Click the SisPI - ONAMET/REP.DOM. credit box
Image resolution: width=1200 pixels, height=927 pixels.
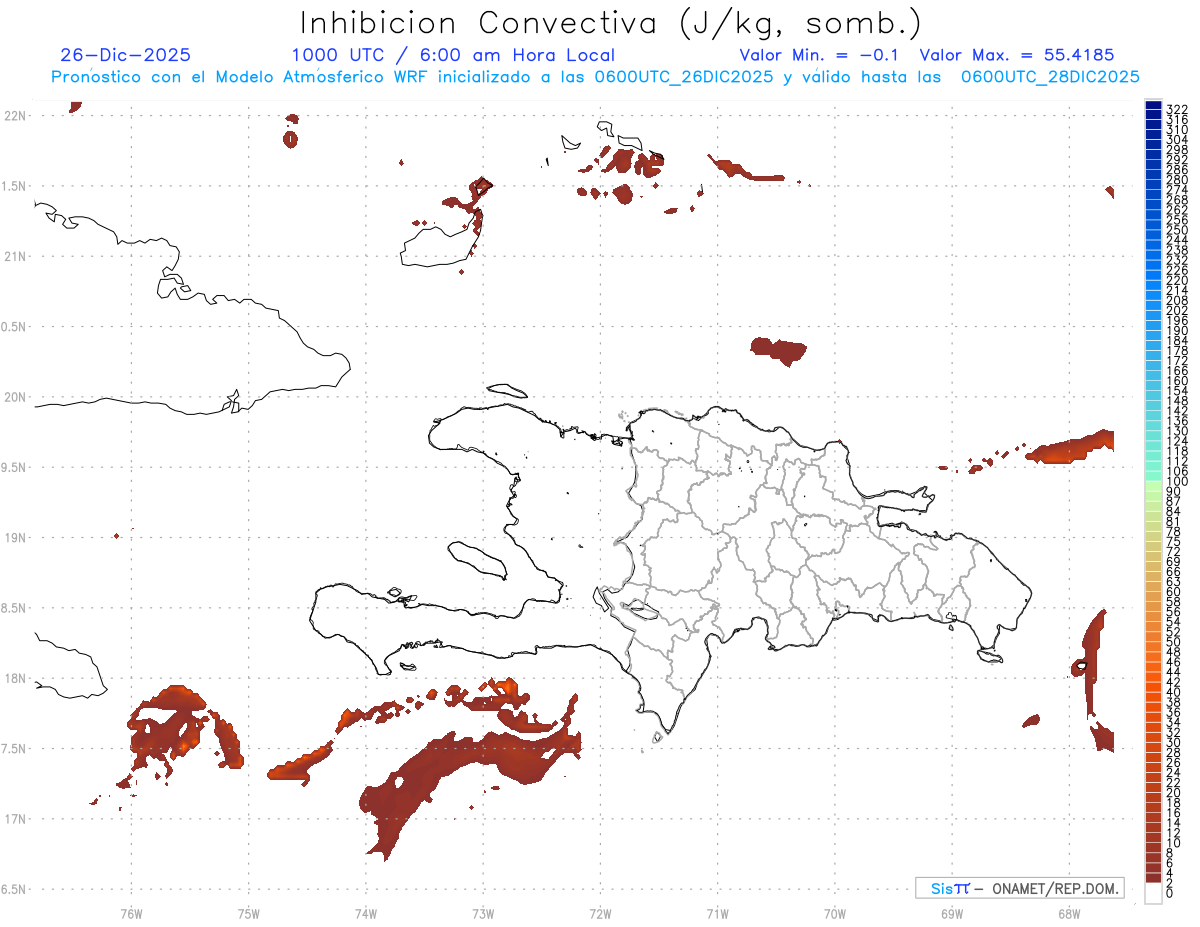coord(1019,888)
